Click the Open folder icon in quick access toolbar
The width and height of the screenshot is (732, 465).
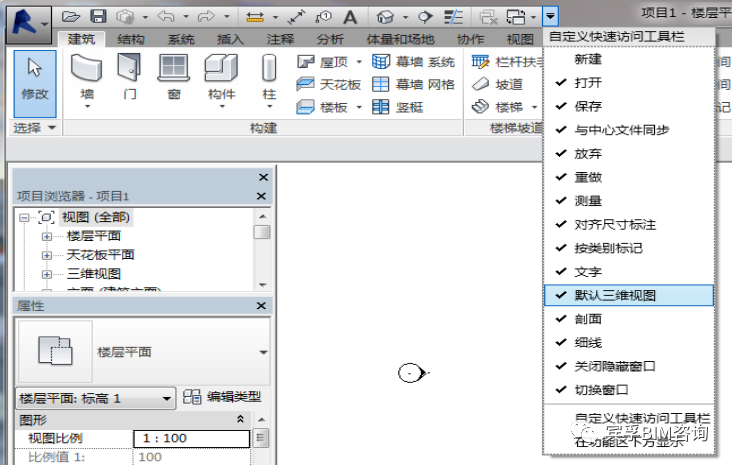(70, 17)
